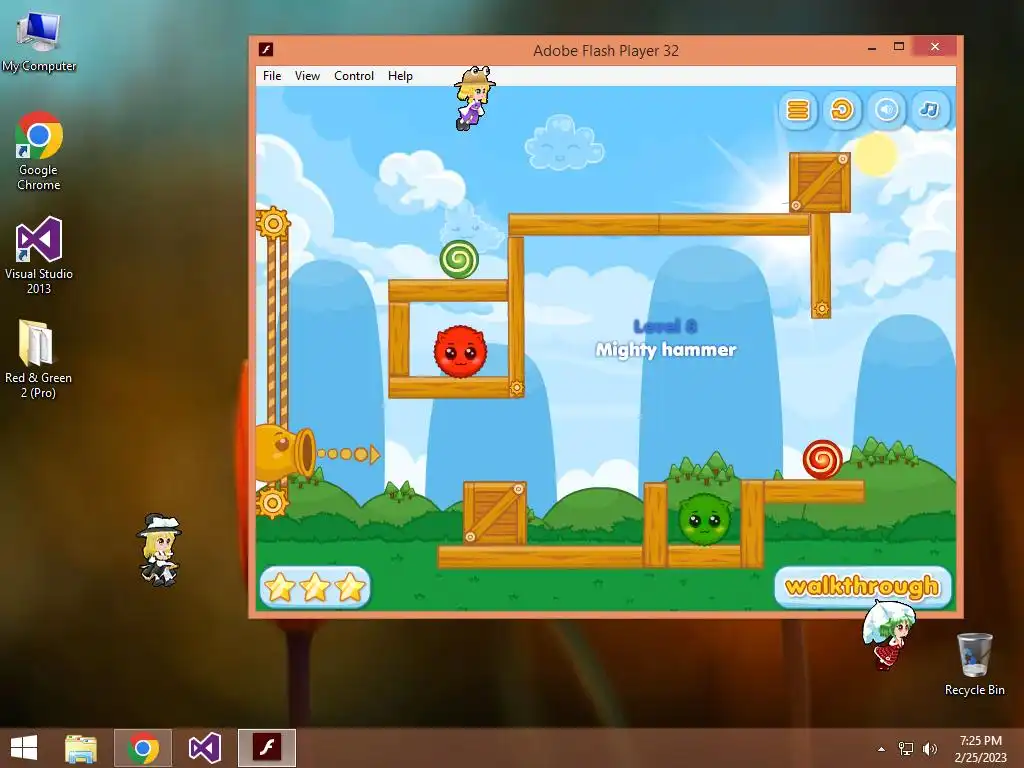This screenshot has height=768, width=1024.
Task: Click the wooden crate on the lower plank
Action: [494, 513]
